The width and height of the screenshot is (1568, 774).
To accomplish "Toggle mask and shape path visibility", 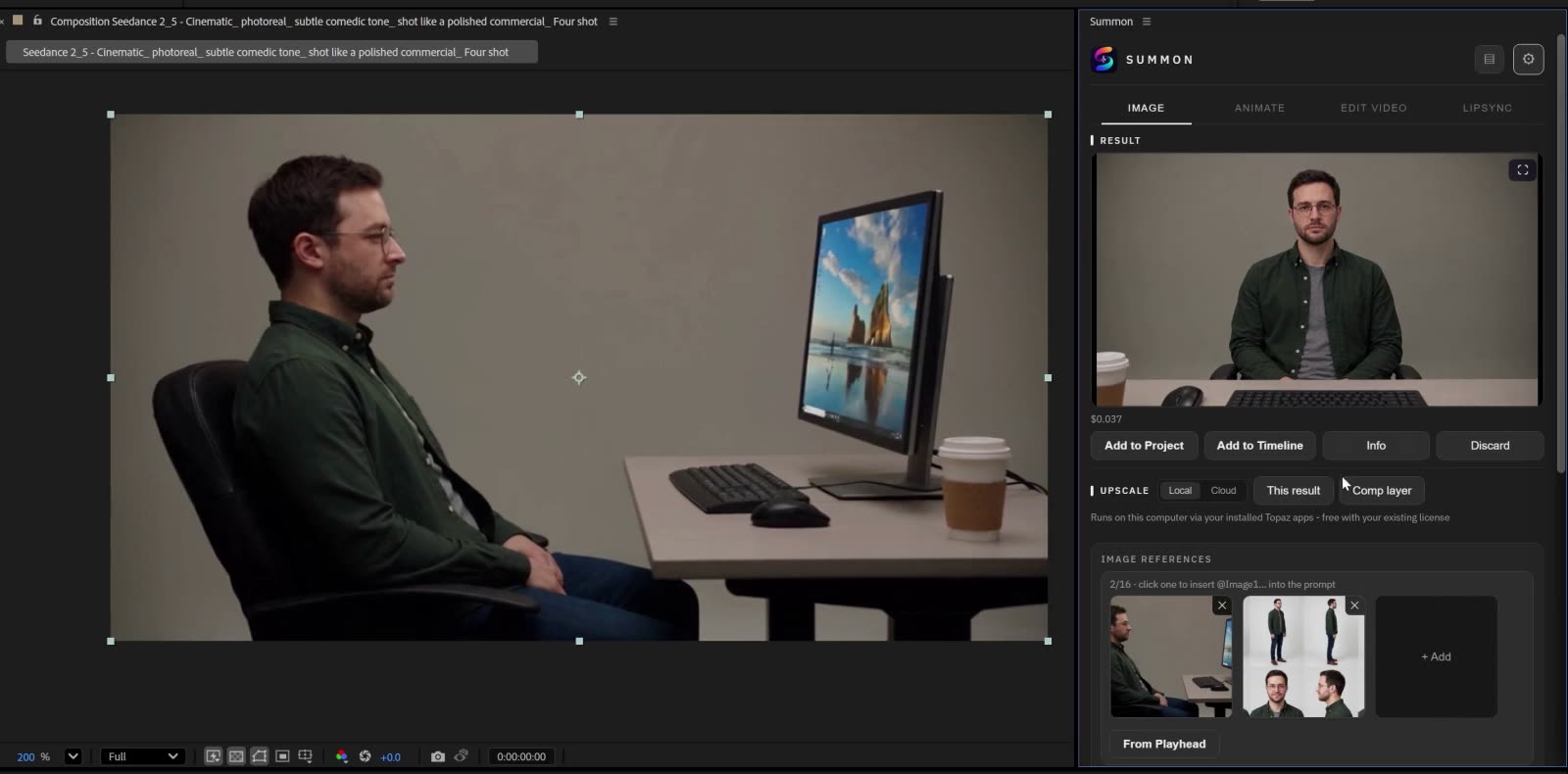I will [x=260, y=756].
